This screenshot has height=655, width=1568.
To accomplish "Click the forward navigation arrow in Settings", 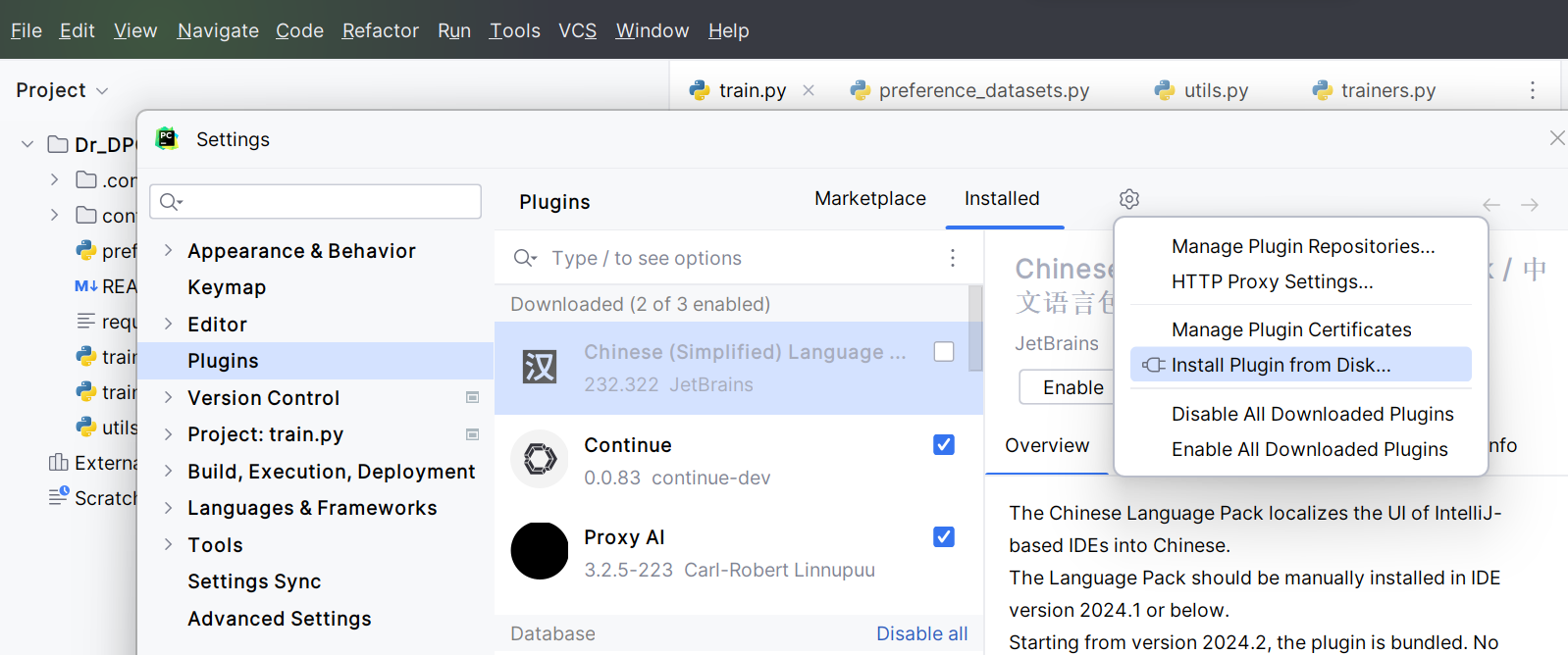I will pyautogui.click(x=1530, y=204).
